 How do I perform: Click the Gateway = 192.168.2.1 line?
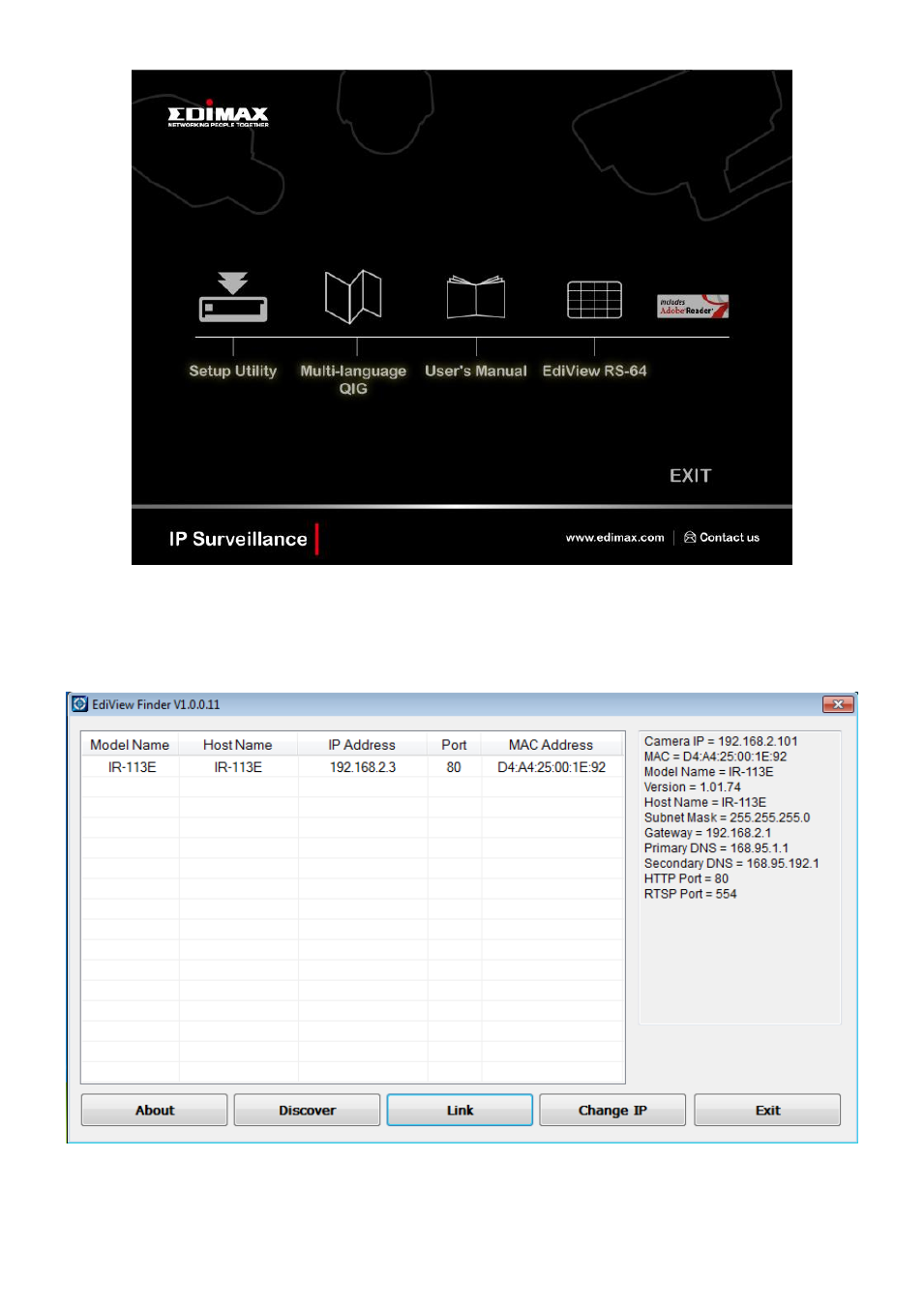708,833
